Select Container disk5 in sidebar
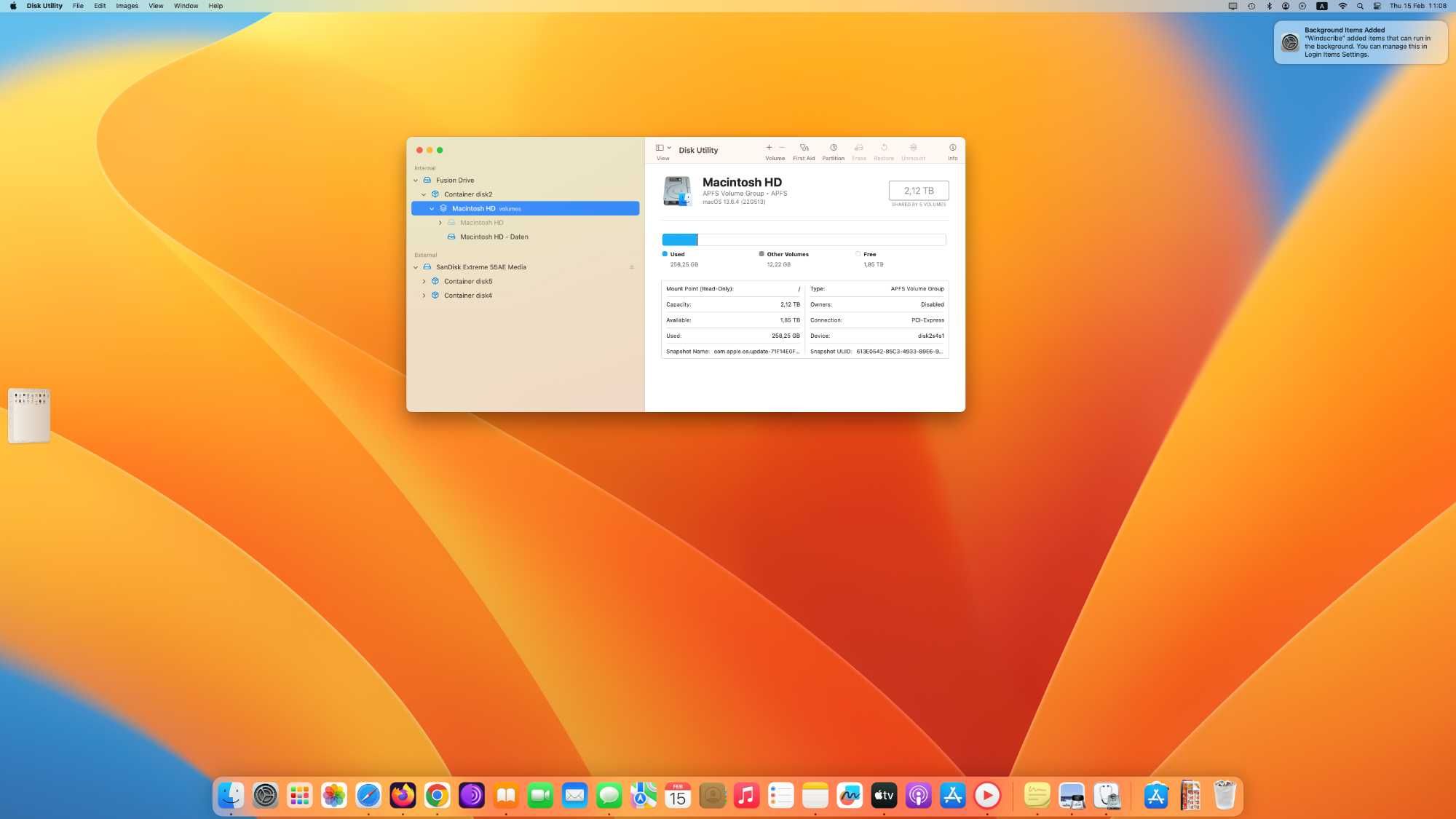This screenshot has height=819, width=1456. tap(525, 282)
